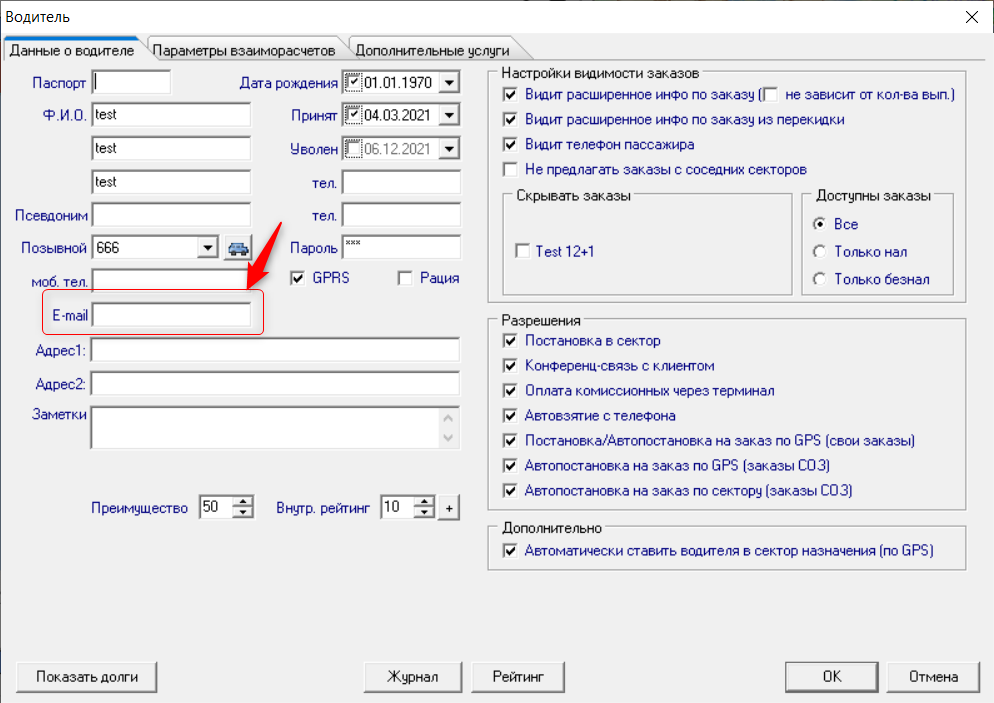Screen dimensions: 994x703
Task: Click the car icon beside Позывной
Action: coord(238,248)
